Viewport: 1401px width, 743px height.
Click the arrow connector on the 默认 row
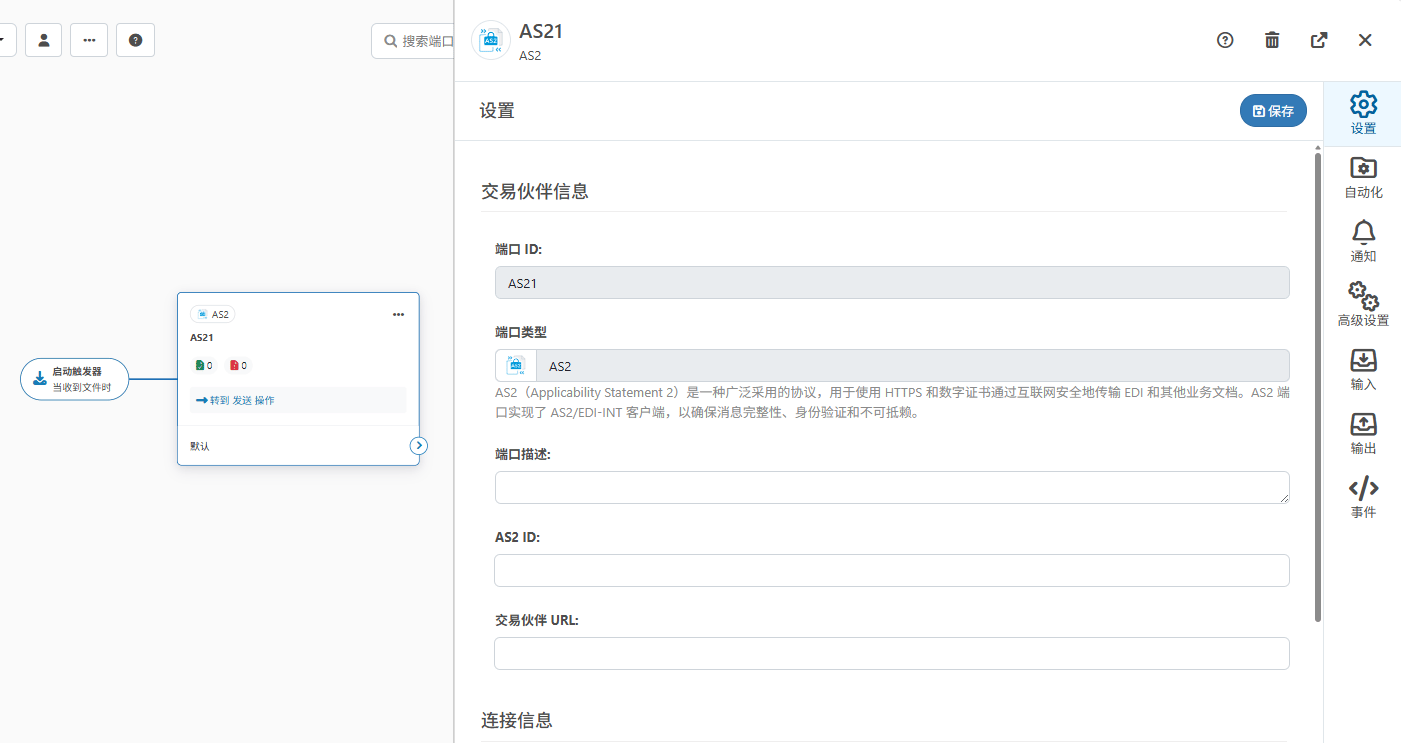coord(419,446)
